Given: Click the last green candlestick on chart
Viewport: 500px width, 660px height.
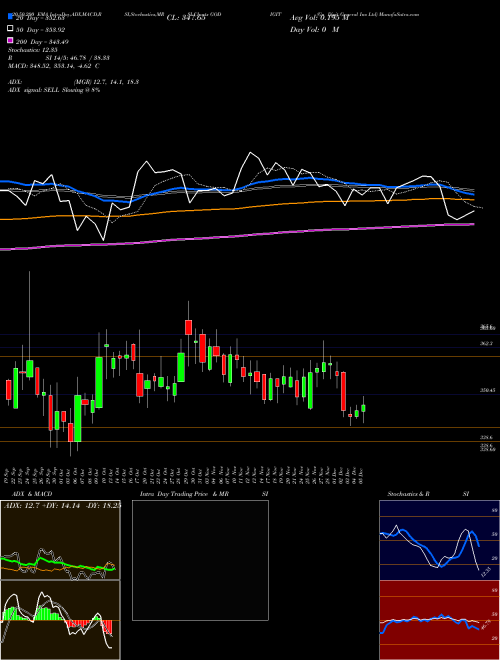Looking at the screenshot, I should click(363, 408).
